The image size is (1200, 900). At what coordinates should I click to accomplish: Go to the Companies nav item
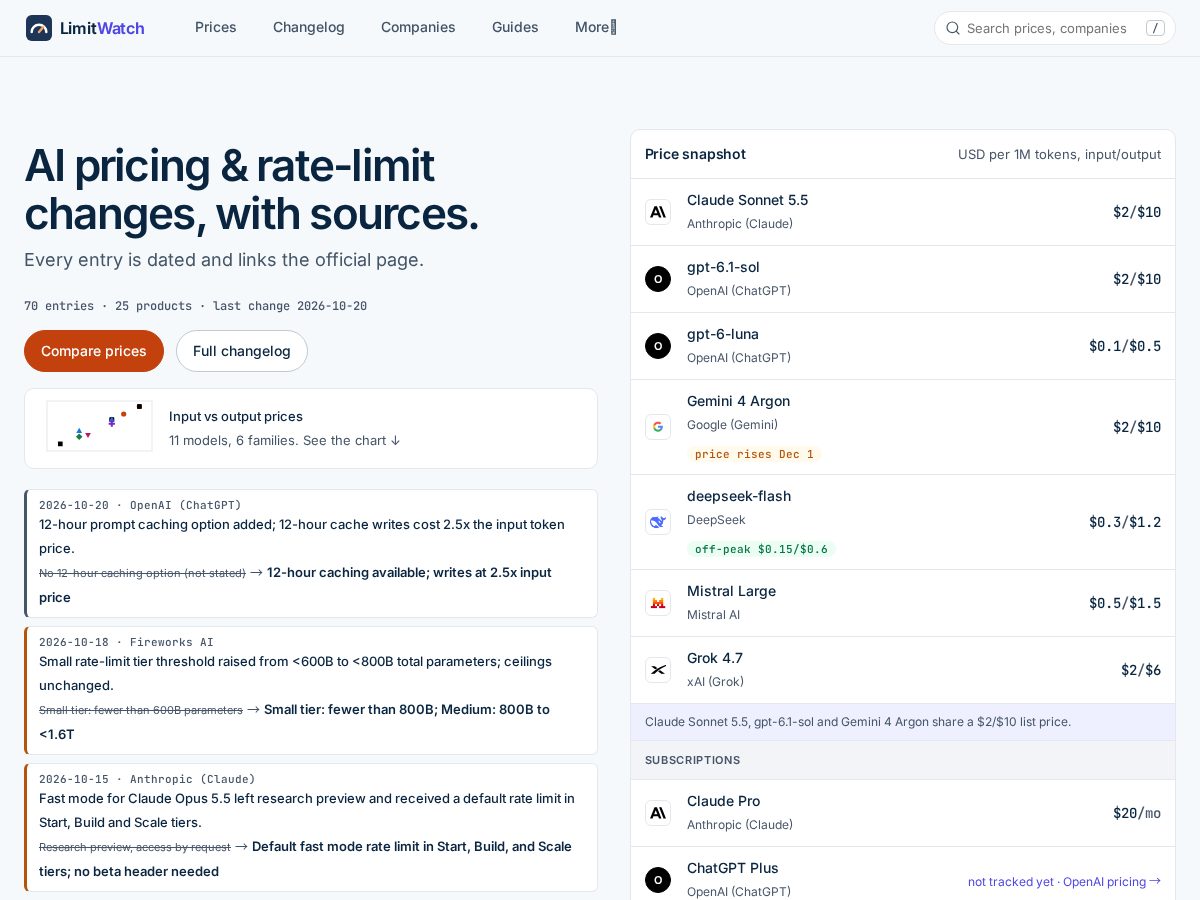click(x=418, y=27)
